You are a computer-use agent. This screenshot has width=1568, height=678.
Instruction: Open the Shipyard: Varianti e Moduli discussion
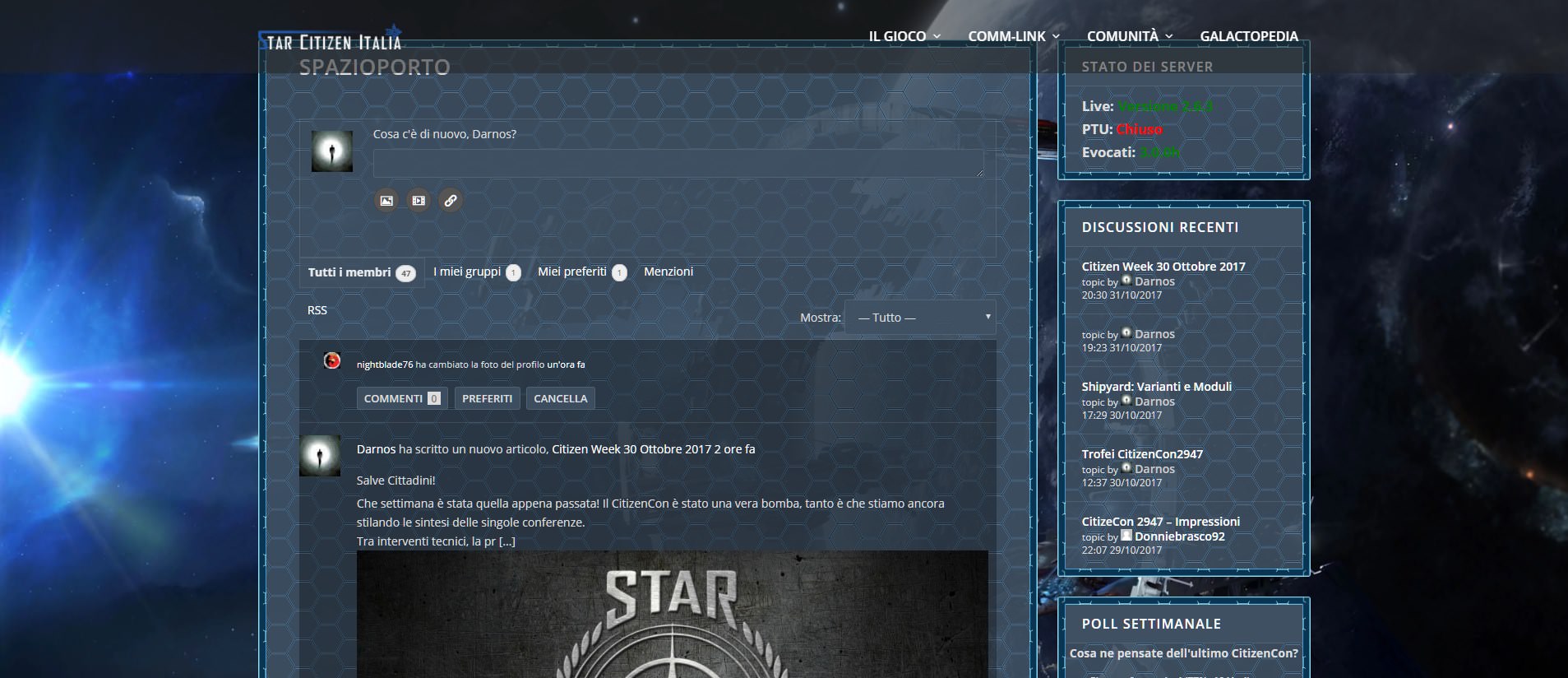tap(1156, 387)
